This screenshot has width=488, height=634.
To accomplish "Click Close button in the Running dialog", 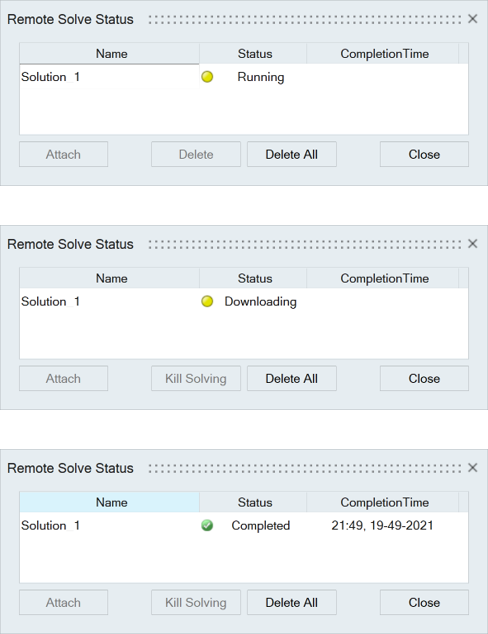I will (x=424, y=154).
